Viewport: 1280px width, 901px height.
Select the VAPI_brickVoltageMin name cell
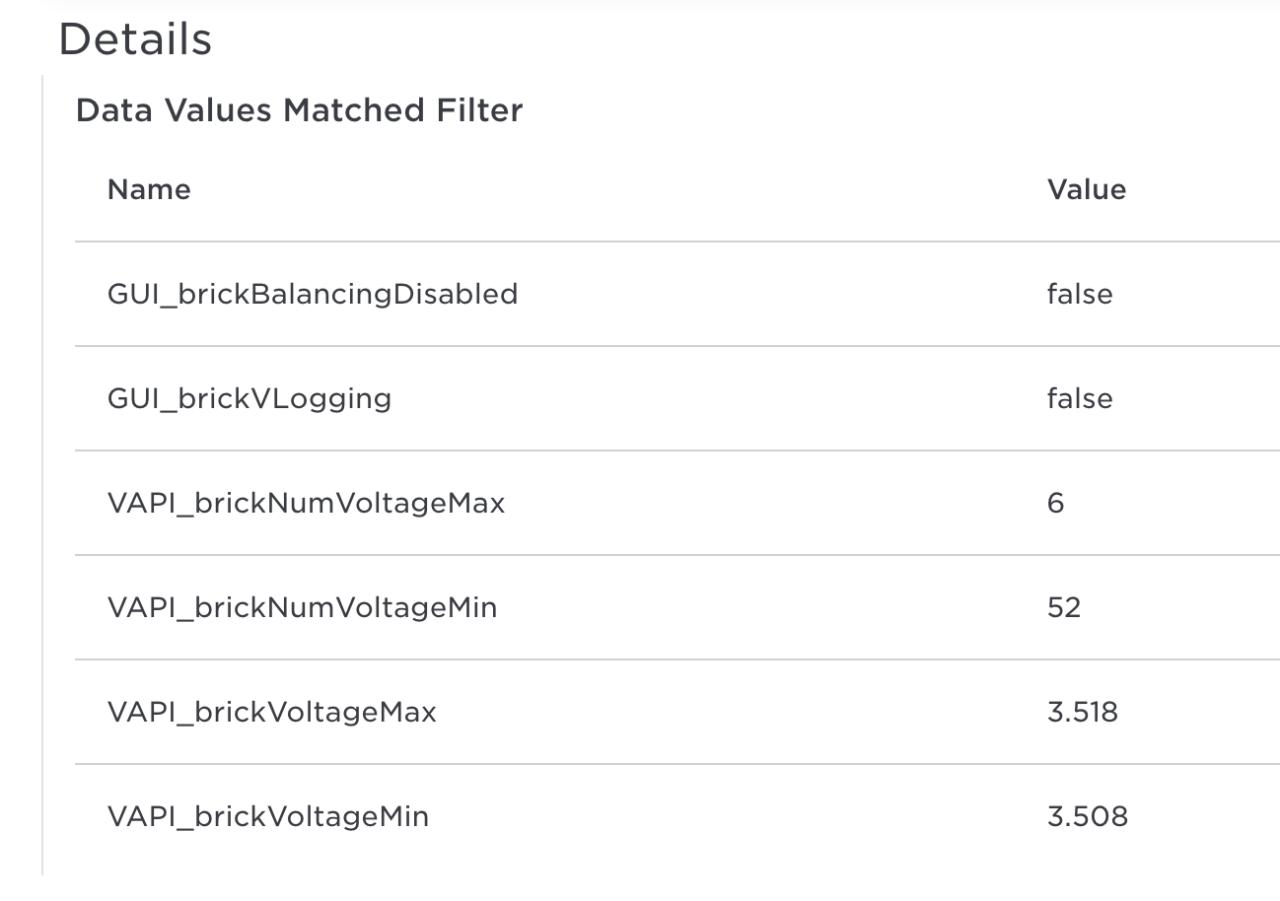pyautogui.click(x=268, y=816)
